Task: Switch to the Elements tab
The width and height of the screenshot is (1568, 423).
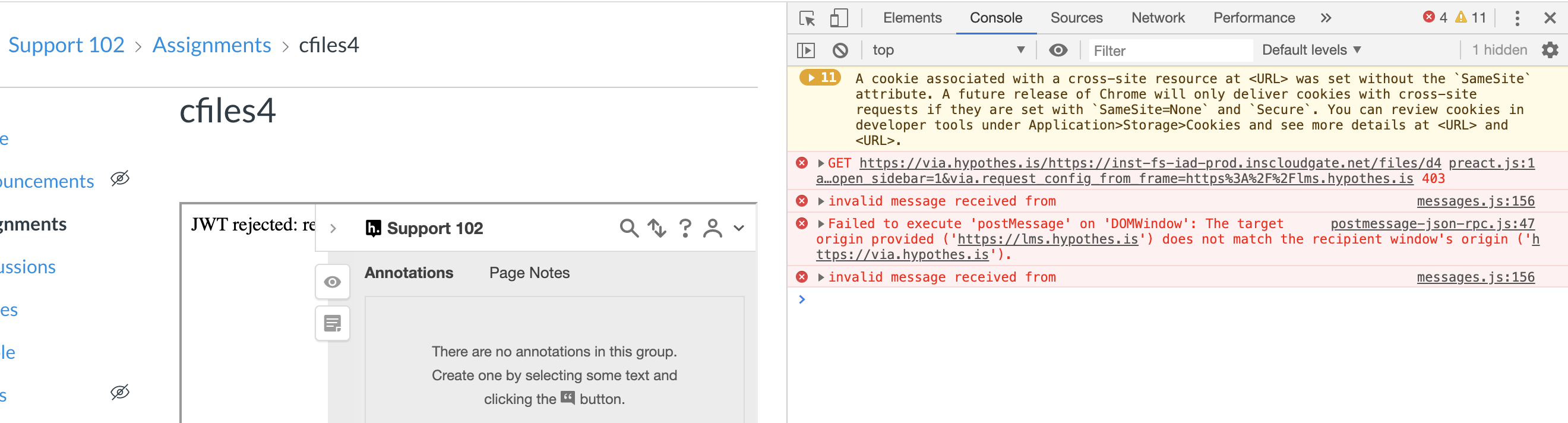Action: point(912,18)
